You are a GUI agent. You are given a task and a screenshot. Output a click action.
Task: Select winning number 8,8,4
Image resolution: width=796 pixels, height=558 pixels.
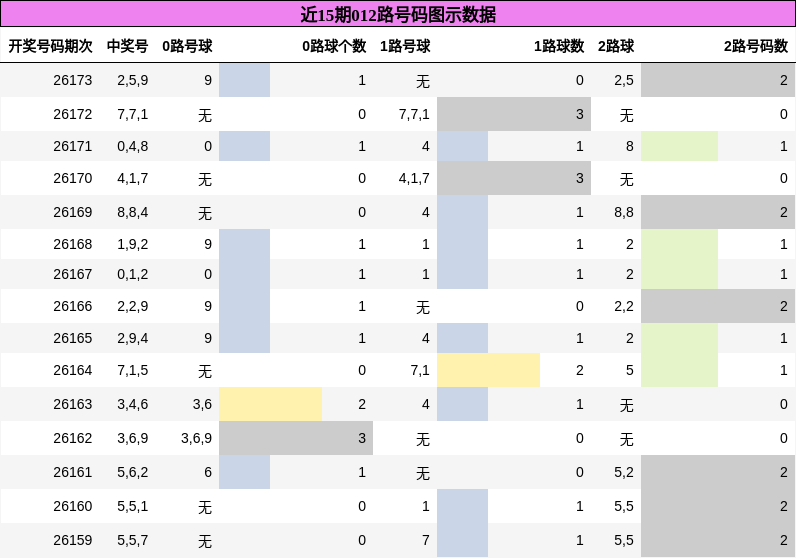point(132,212)
